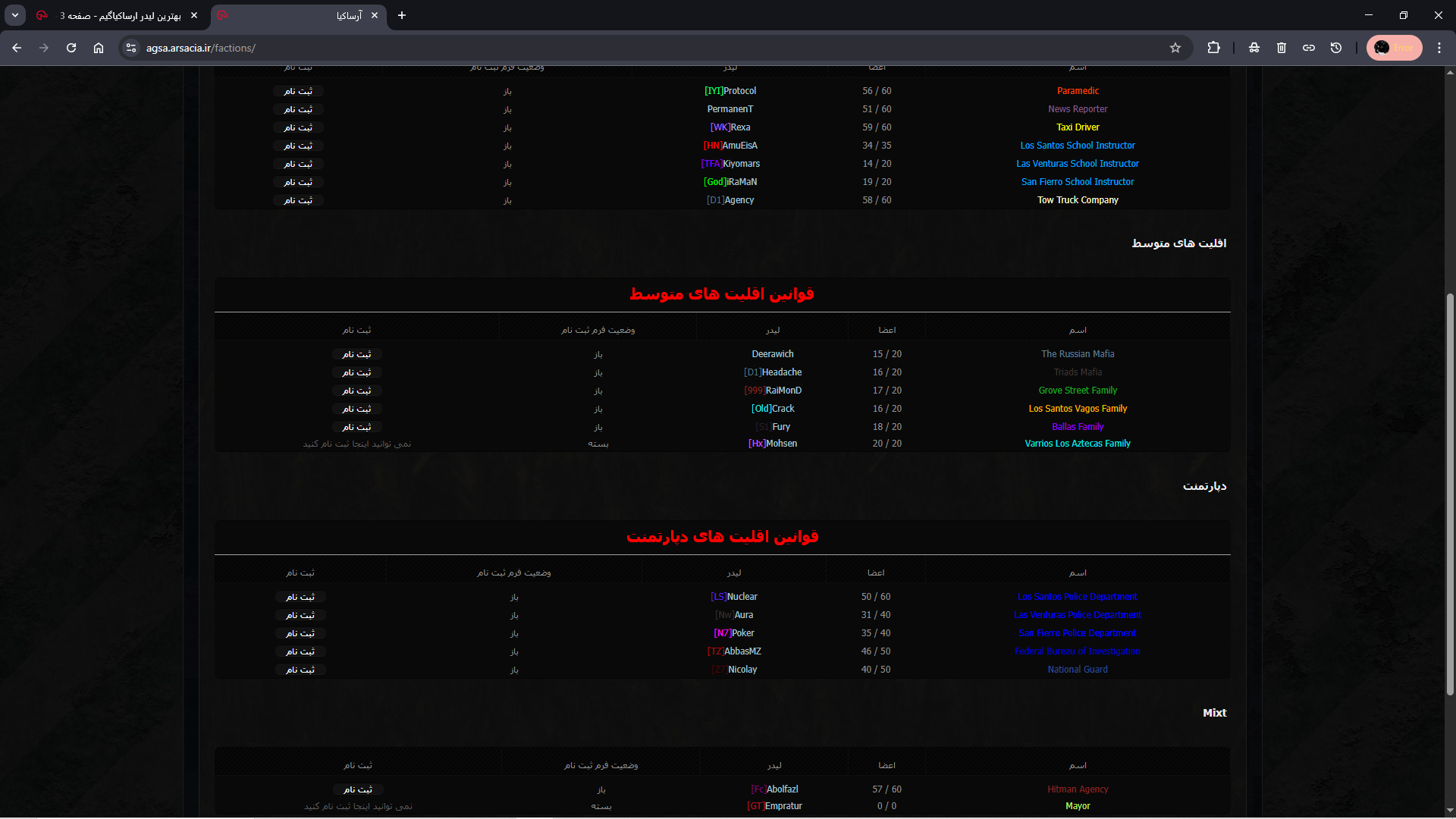Click ثبت نام for Taxi Driver row

point(298,127)
